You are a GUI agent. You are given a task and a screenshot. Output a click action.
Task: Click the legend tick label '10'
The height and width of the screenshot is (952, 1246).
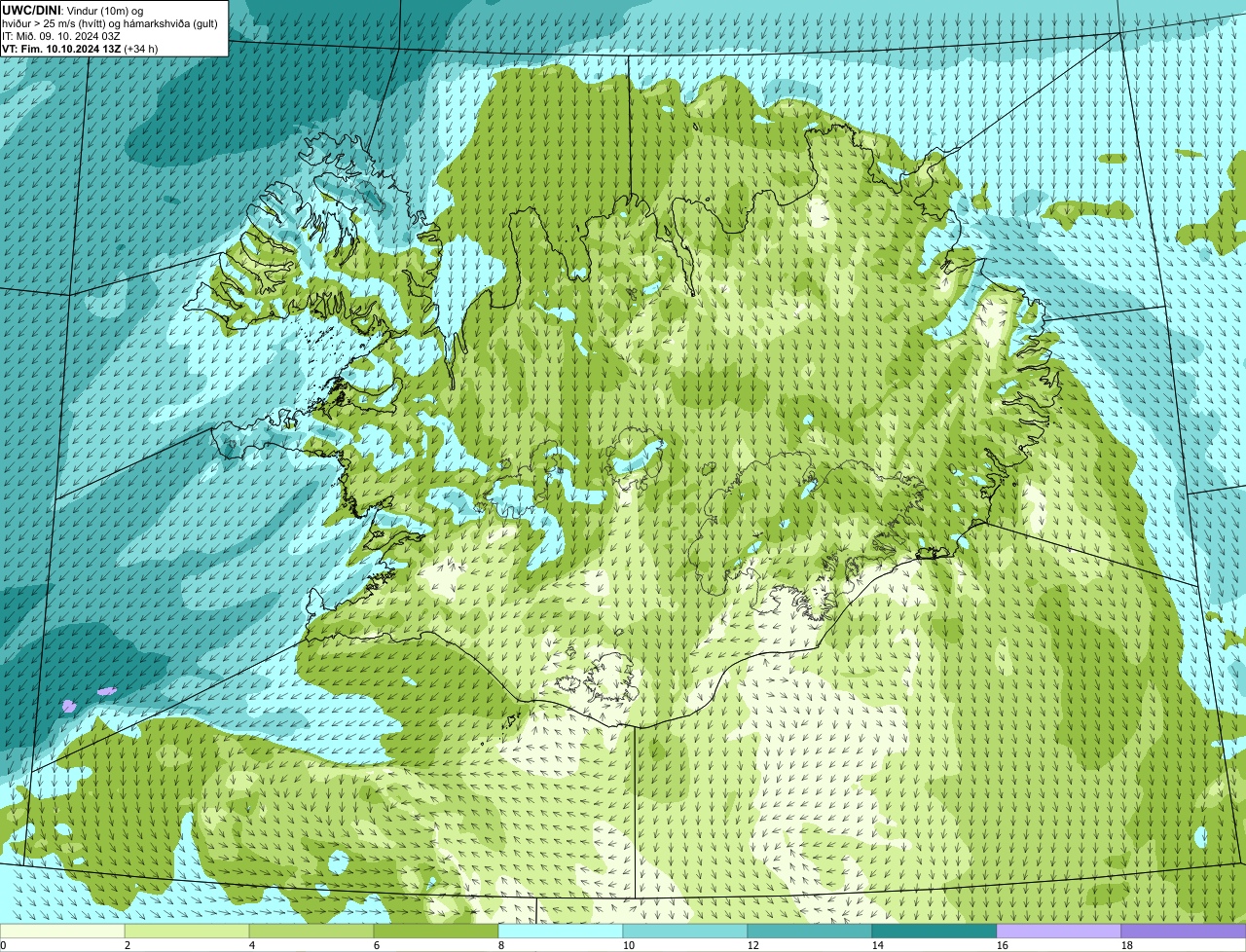point(629,945)
